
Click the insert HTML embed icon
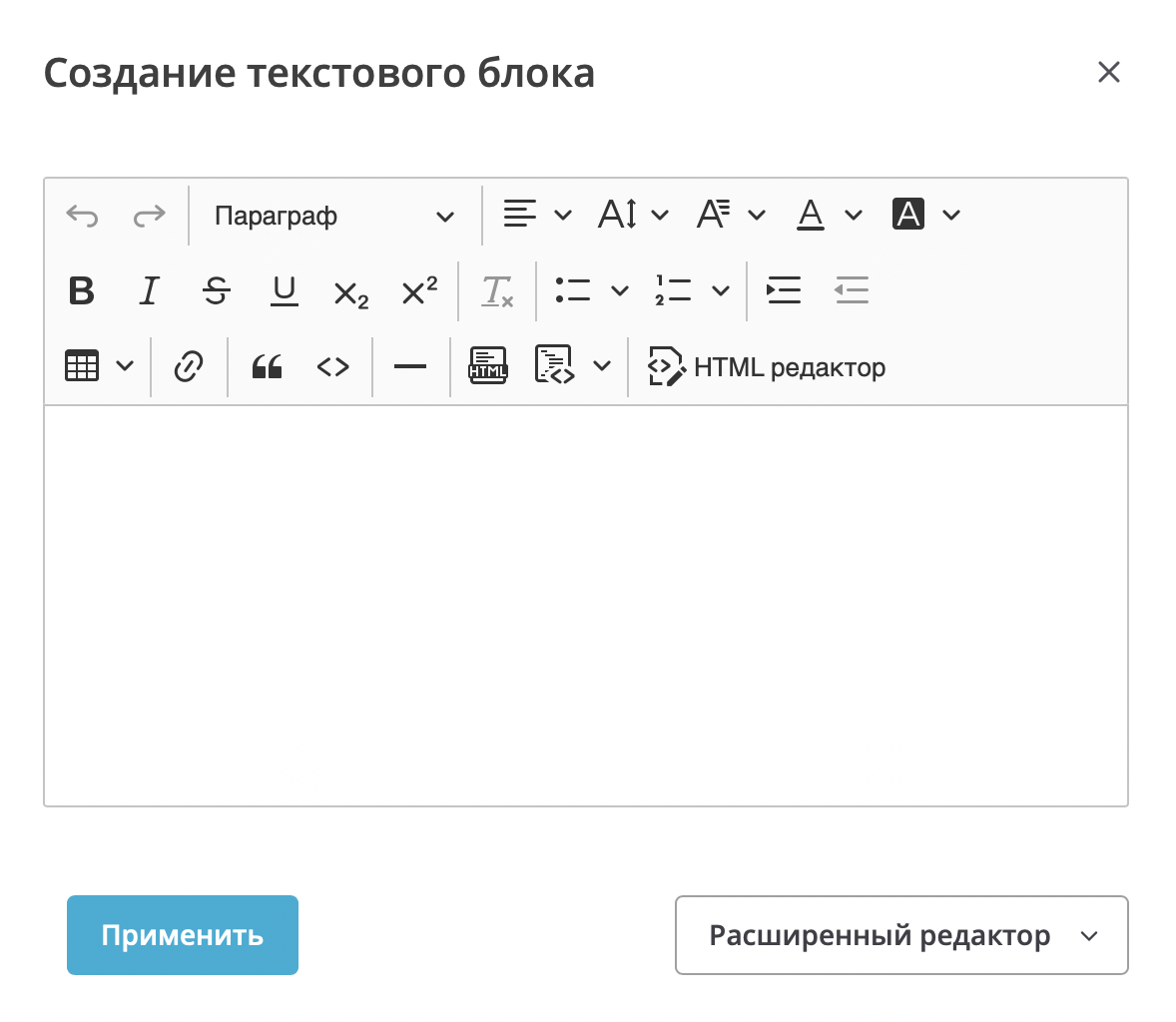click(488, 367)
